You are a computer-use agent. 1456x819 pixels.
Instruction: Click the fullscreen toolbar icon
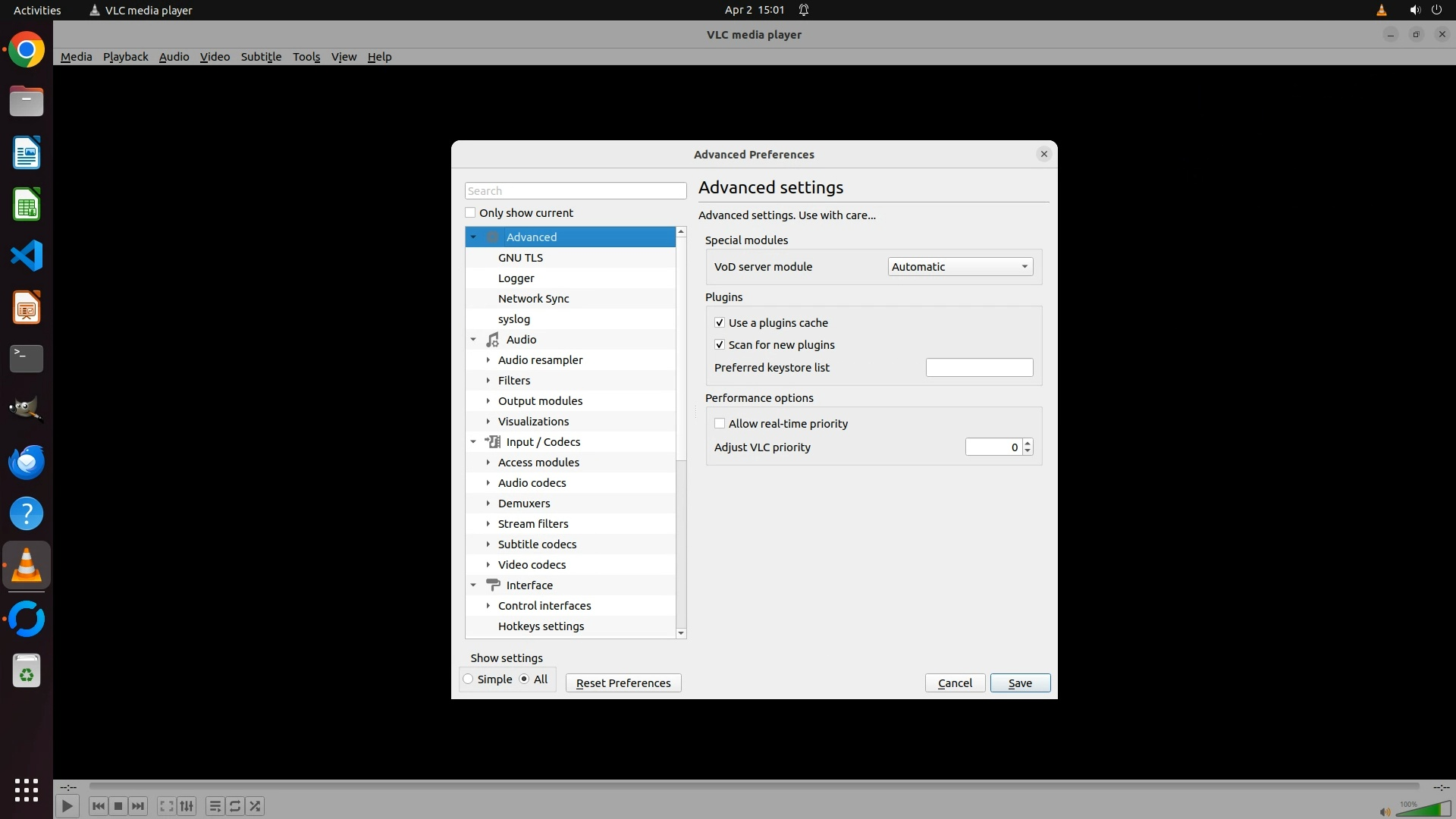[x=166, y=806]
